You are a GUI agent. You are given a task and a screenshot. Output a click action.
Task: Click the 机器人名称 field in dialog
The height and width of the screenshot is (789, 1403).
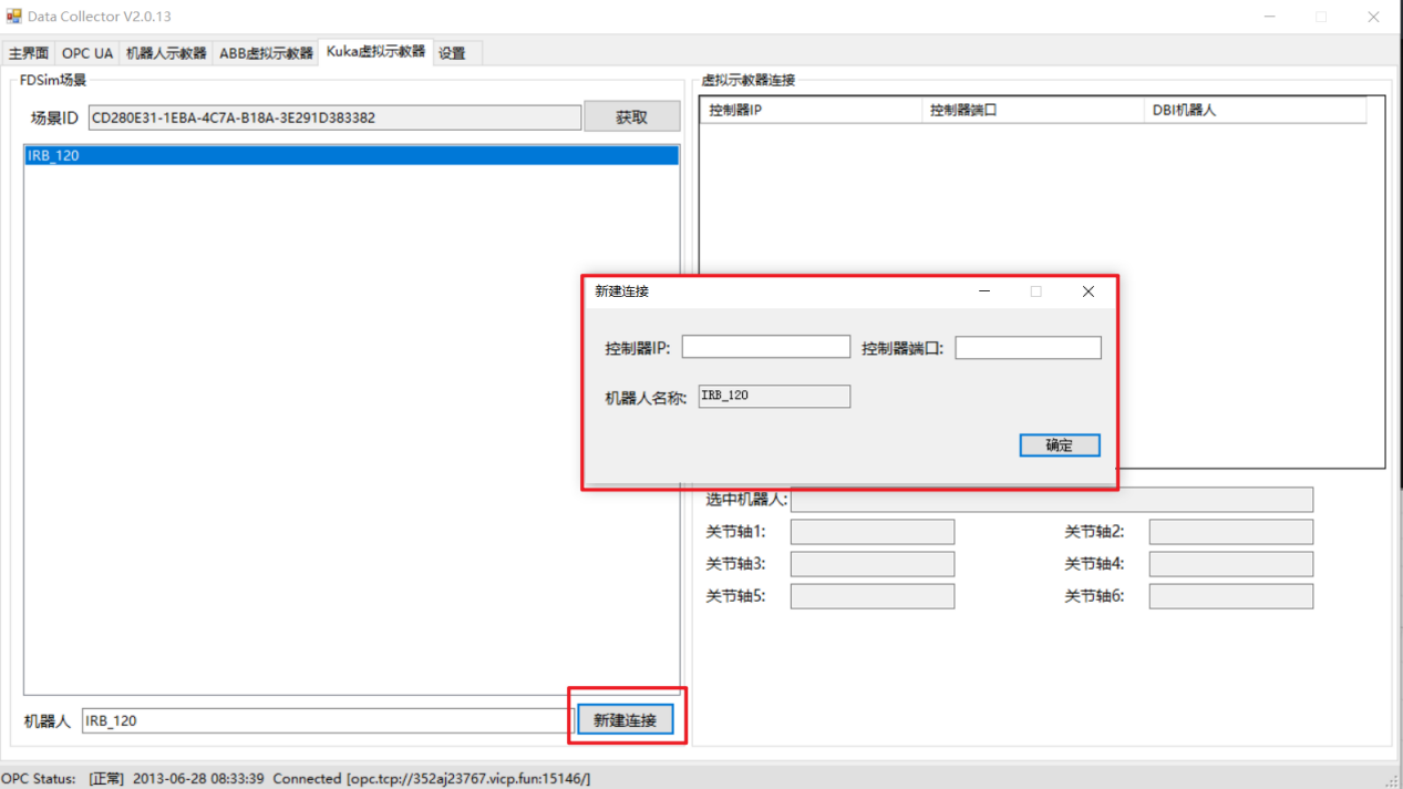click(x=774, y=396)
